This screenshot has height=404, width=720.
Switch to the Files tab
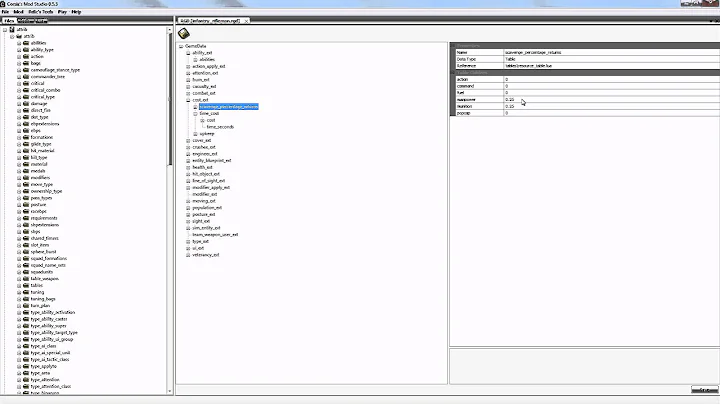pos(9,21)
